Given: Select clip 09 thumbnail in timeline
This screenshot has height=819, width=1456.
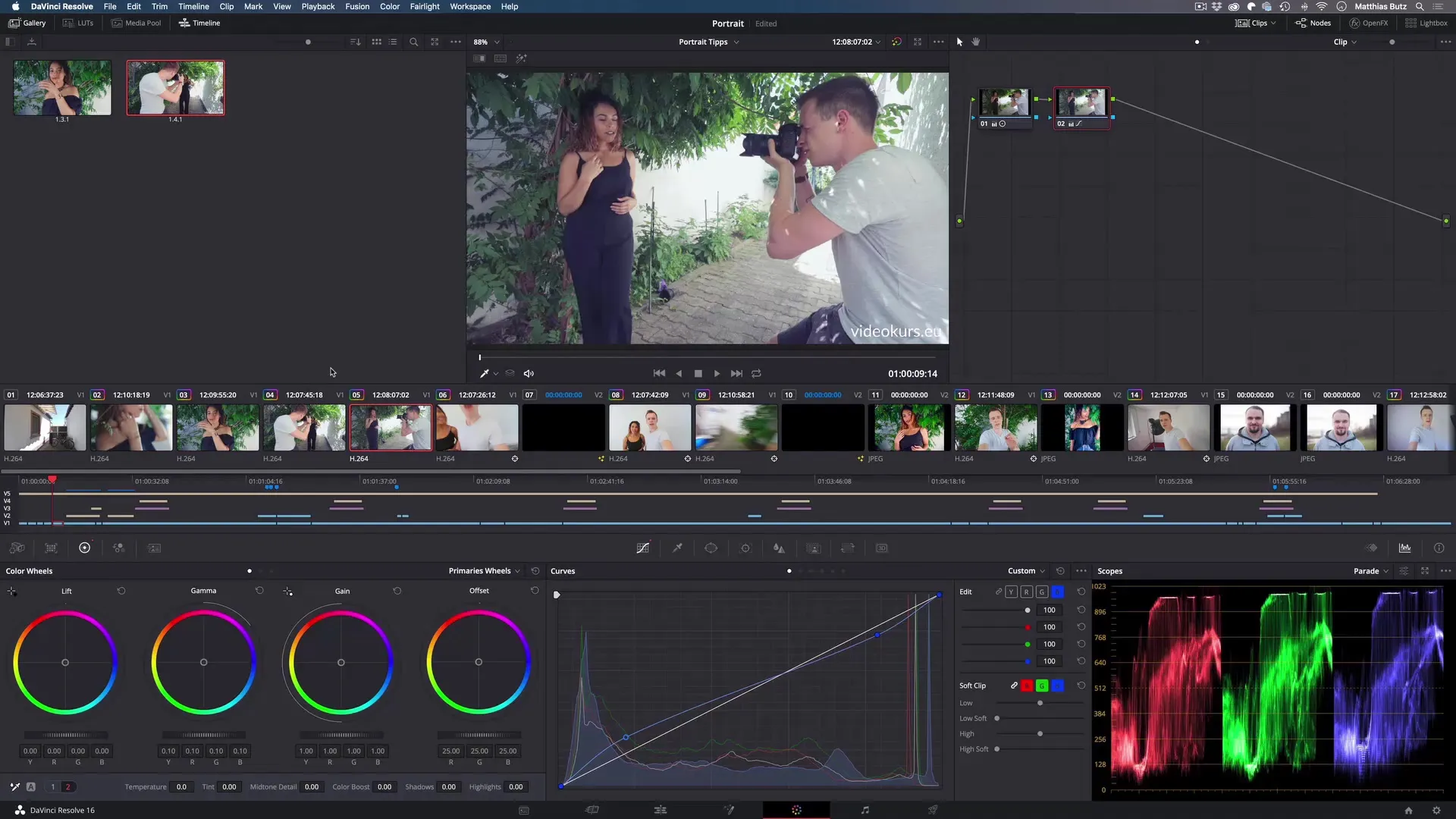Looking at the screenshot, I should (x=736, y=428).
